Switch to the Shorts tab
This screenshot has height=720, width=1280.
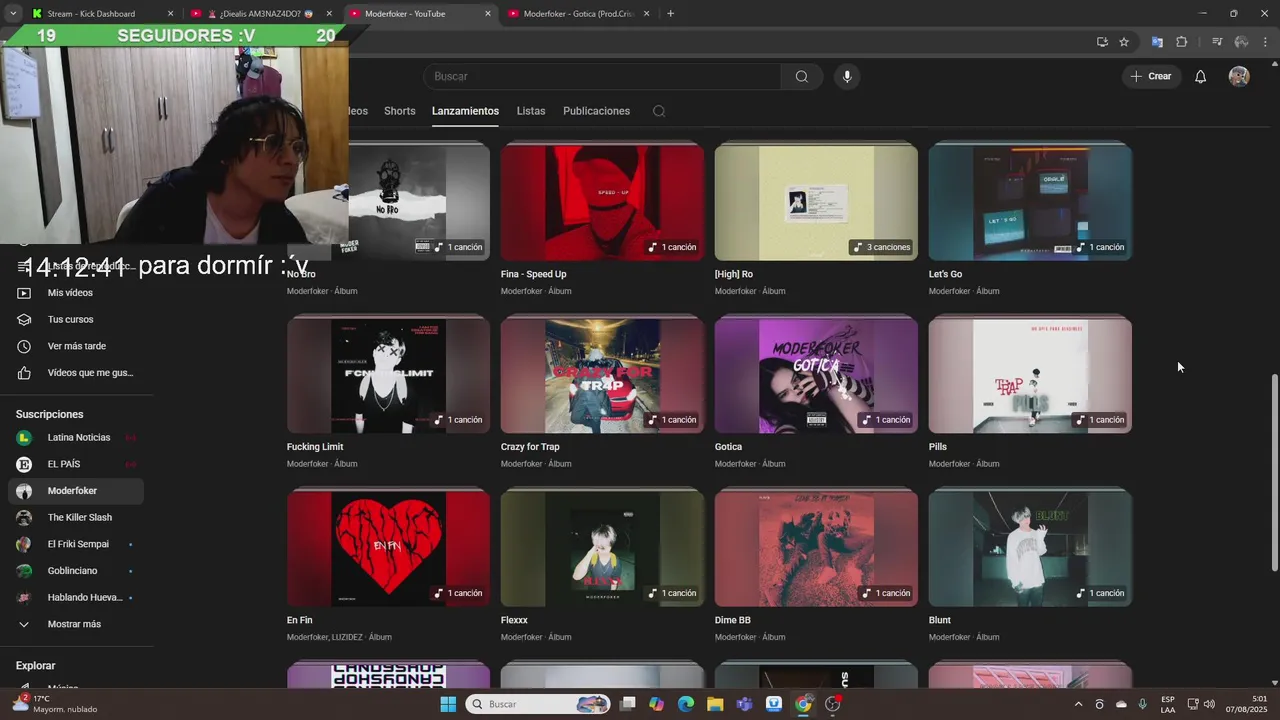tap(399, 111)
